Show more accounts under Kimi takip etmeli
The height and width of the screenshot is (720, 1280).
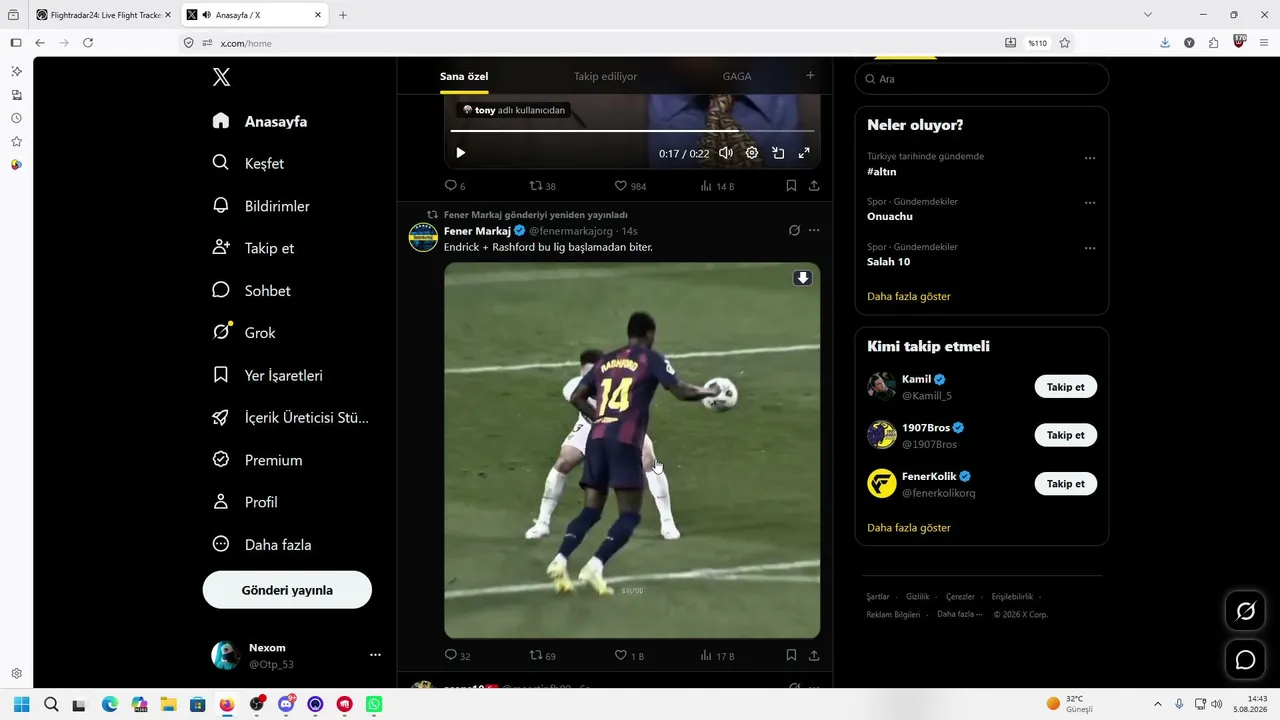pos(909,527)
